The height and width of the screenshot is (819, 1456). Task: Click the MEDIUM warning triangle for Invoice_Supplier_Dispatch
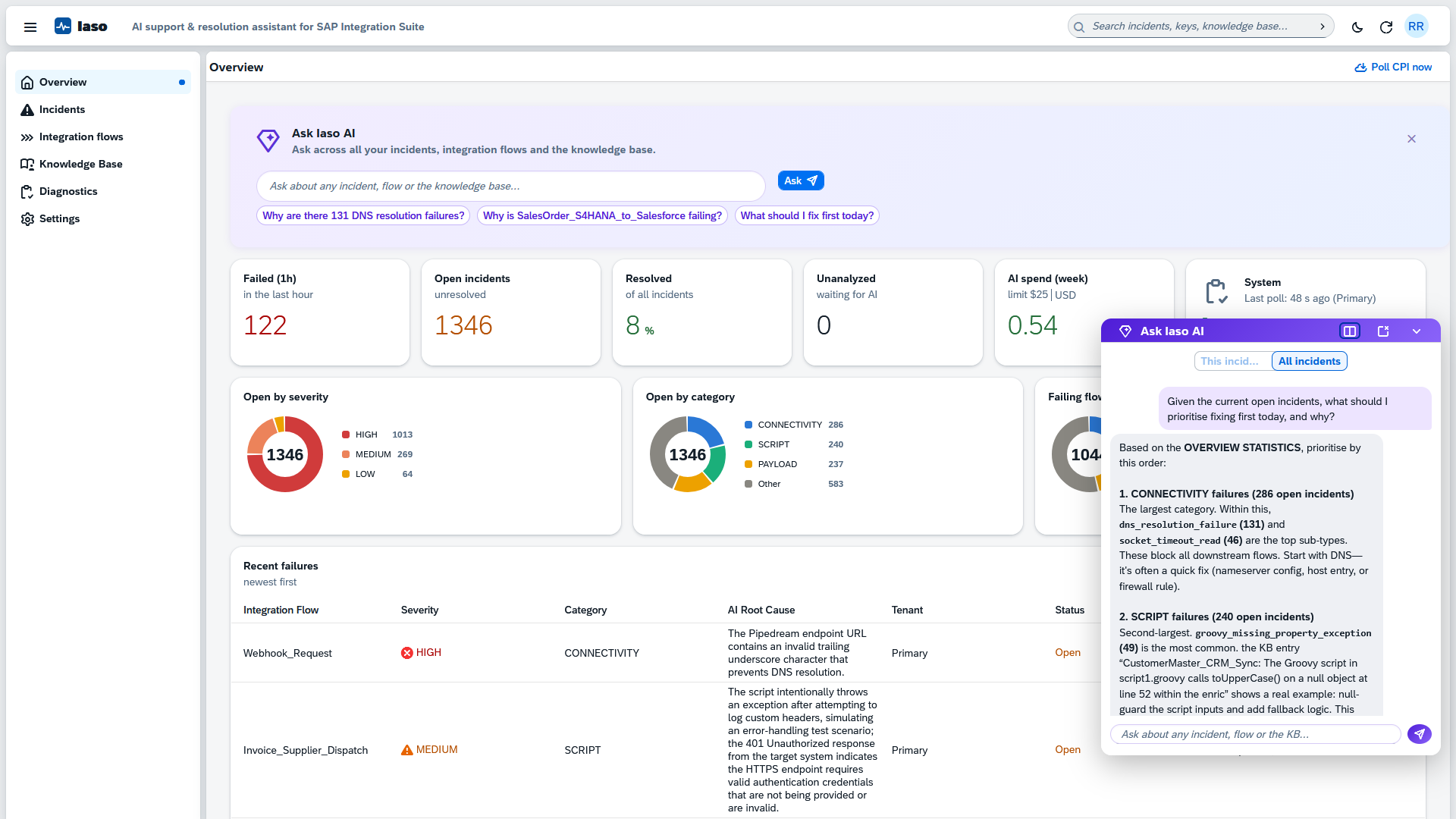click(407, 750)
